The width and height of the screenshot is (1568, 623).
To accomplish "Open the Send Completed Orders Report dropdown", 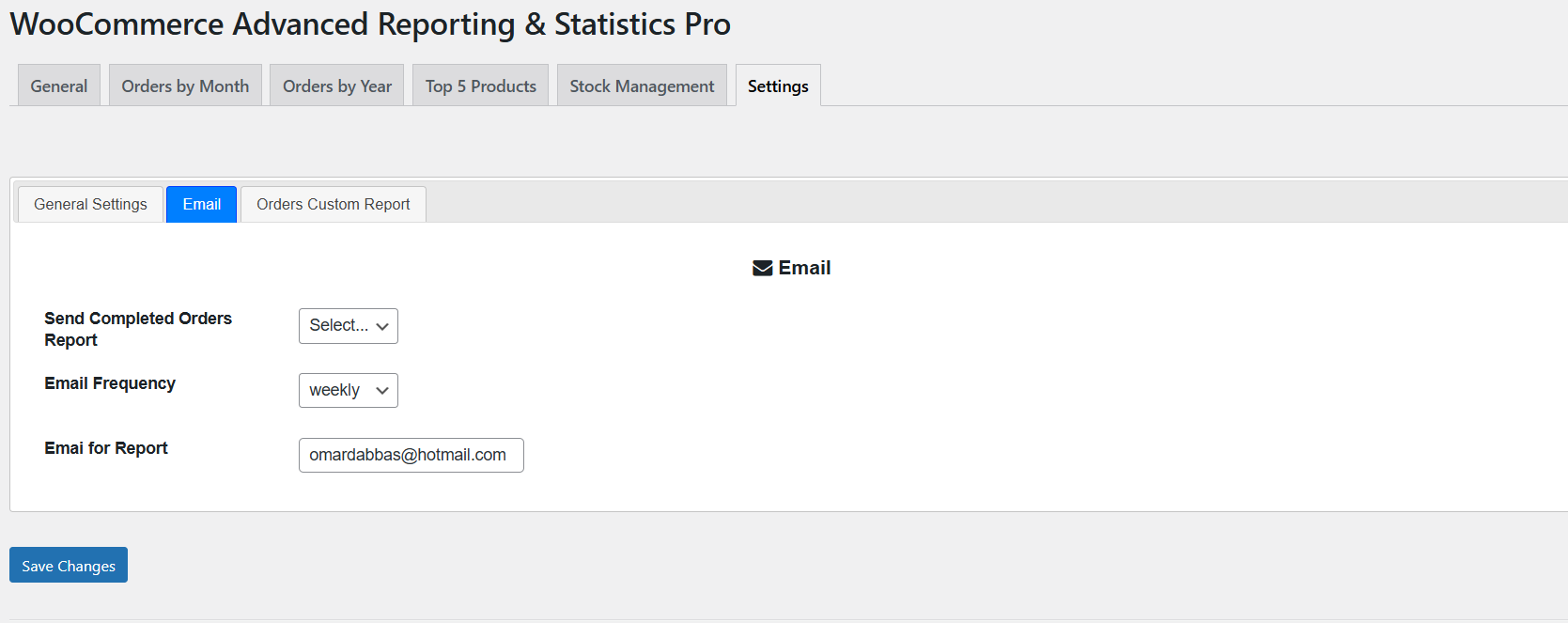I will [348, 325].
